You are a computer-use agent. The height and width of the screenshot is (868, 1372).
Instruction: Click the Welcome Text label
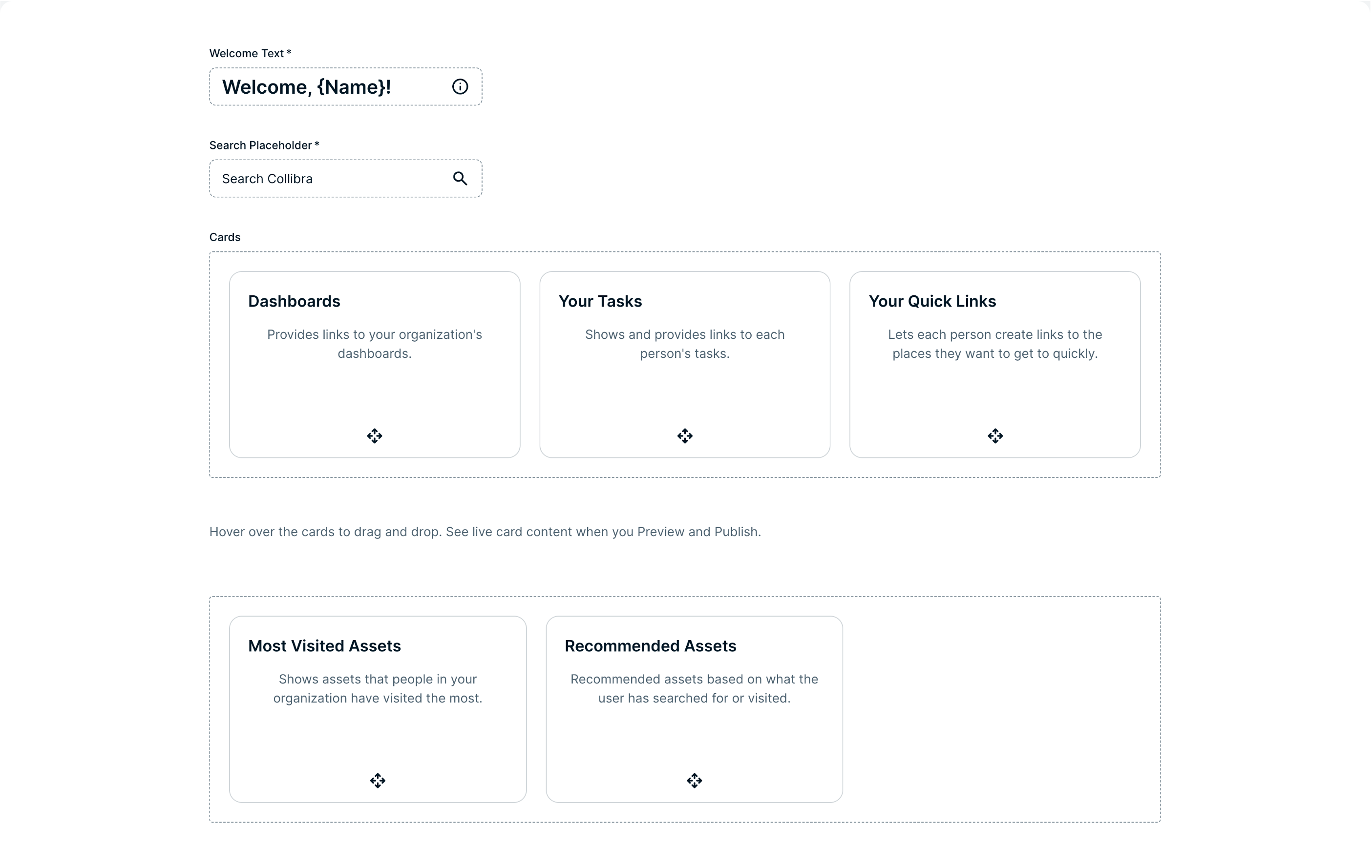pyautogui.click(x=250, y=53)
